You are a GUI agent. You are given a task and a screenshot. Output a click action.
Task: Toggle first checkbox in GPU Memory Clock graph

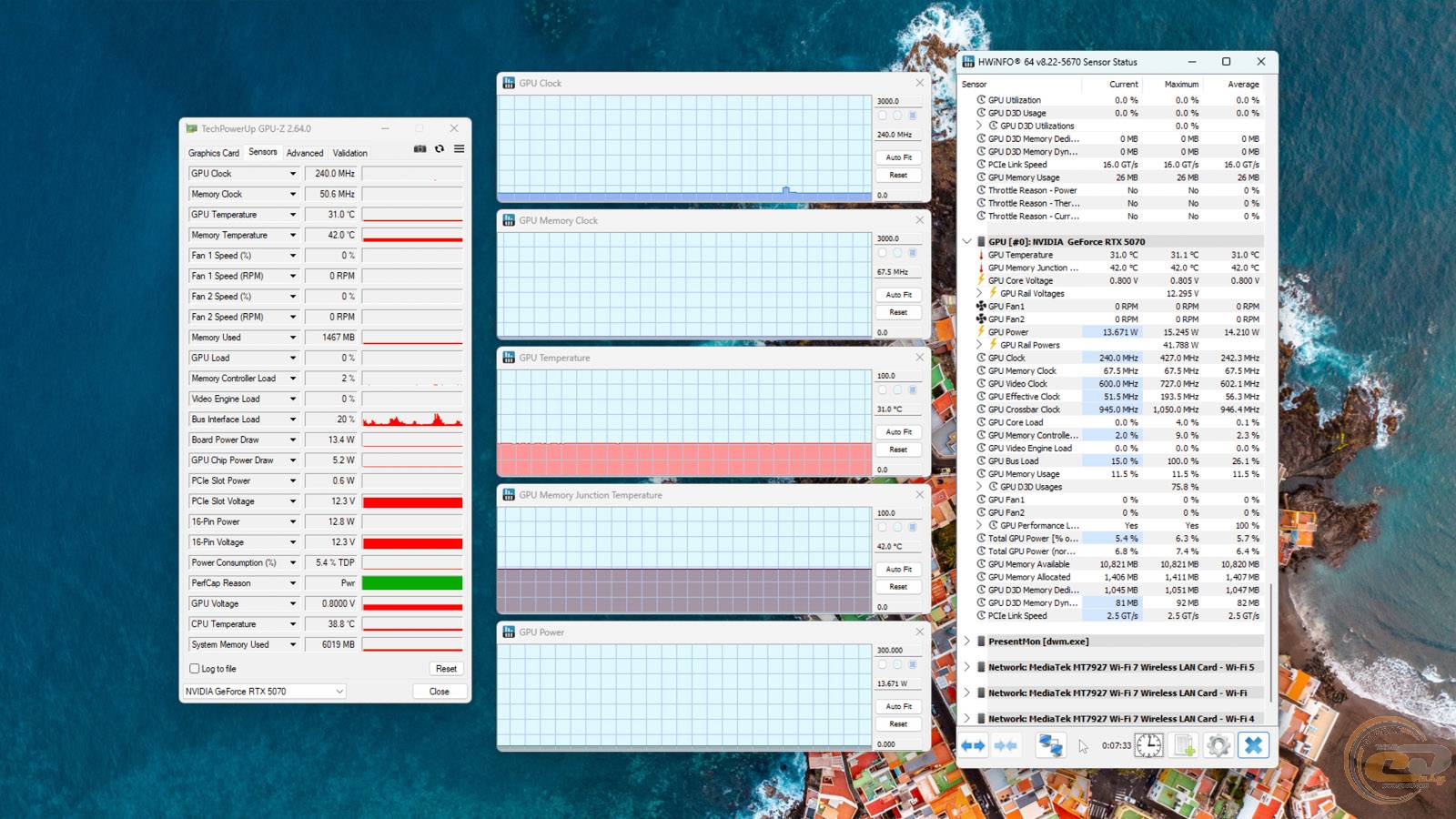(882, 253)
